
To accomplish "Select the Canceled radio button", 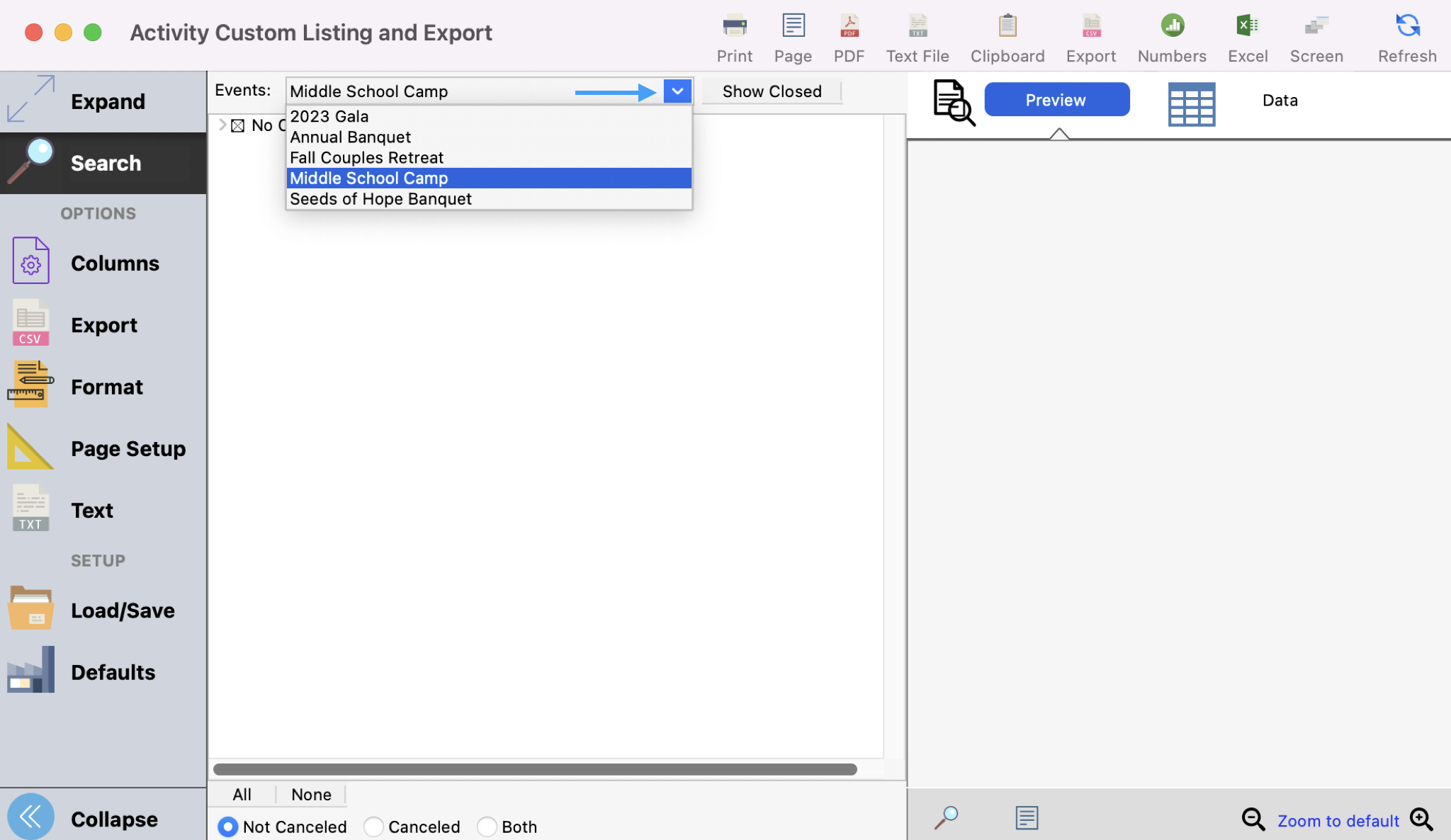I will tap(373, 827).
